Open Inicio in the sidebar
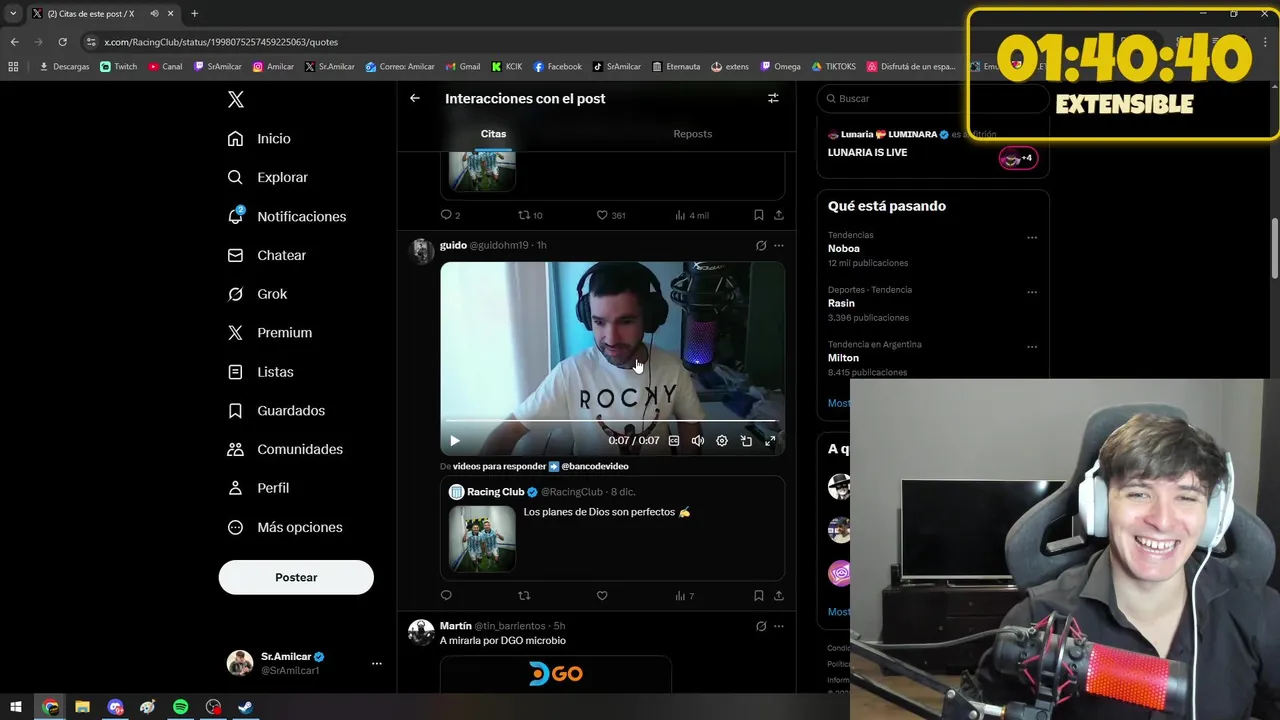The height and width of the screenshot is (720, 1280). coord(259,139)
